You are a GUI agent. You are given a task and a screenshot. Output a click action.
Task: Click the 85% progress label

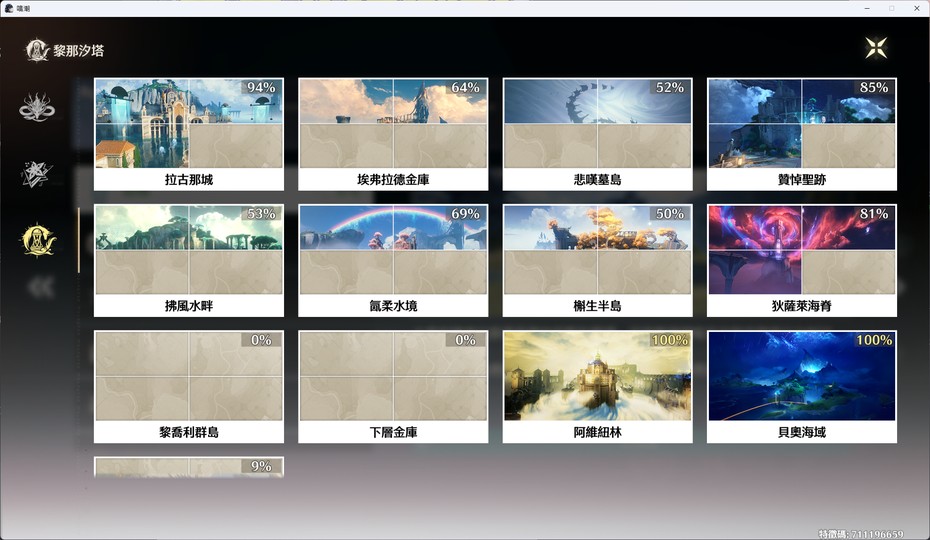pos(874,87)
